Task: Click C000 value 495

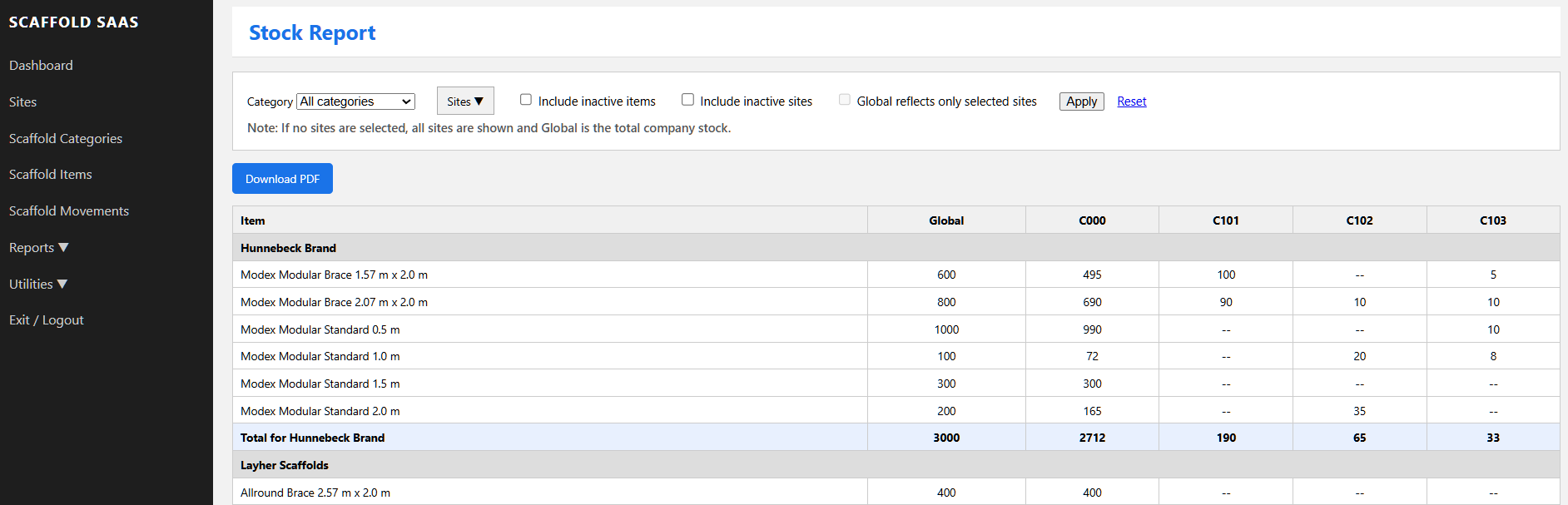Action: 1092,275
